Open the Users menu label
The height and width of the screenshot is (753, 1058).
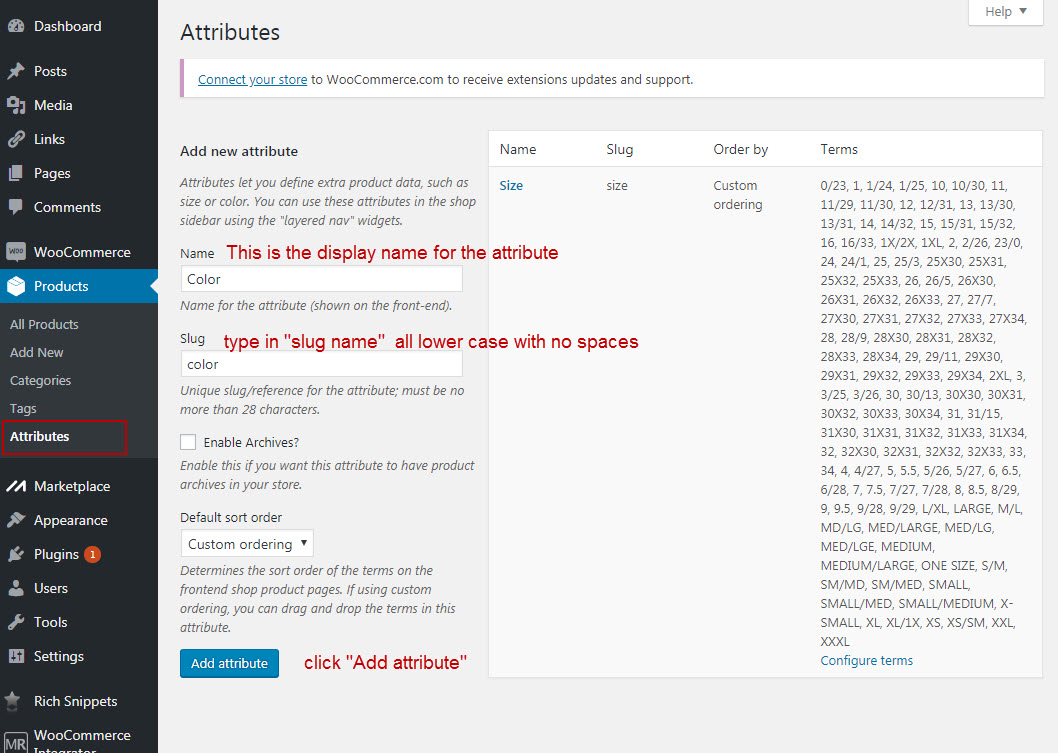coord(51,588)
